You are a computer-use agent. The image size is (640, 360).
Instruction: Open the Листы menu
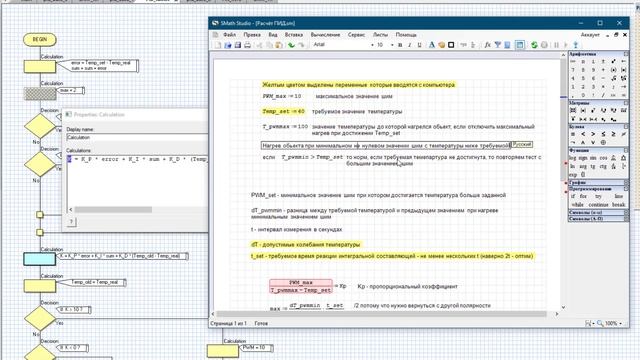[380, 35]
